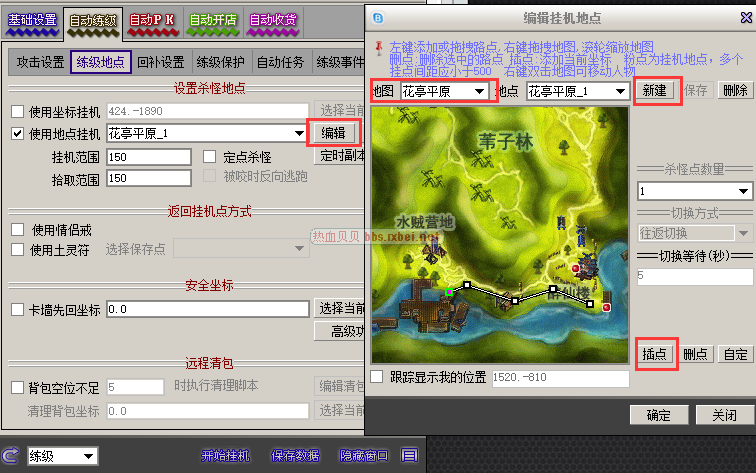This screenshot has height=473, width=756.
Task: Click the greyed 保存 button in dialog
Action: point(695,90)
